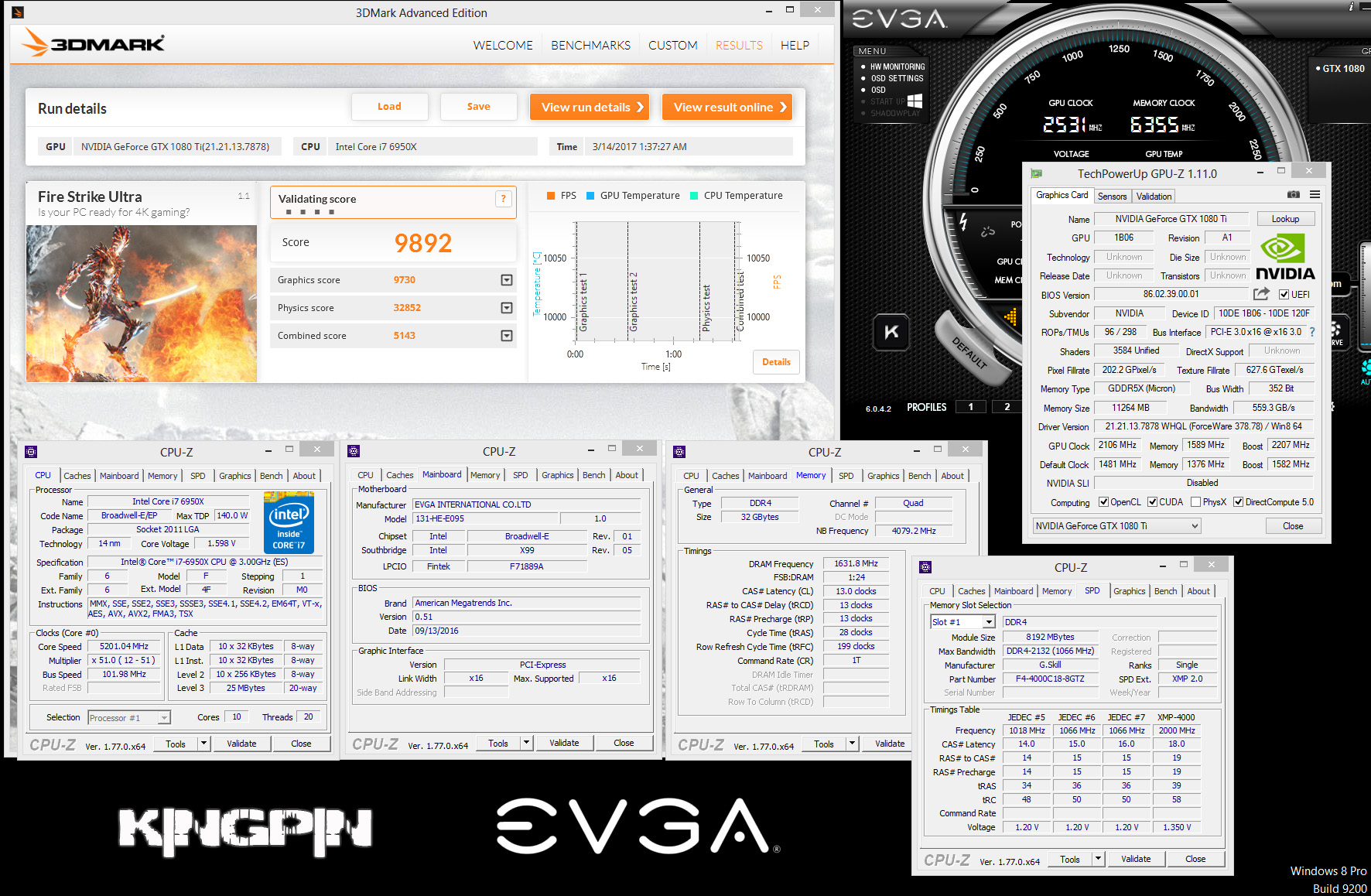This screenshot has height=896, width=1371.
Task: Open the Validation tab in GPU-Z
Action: coord(1154,197)
